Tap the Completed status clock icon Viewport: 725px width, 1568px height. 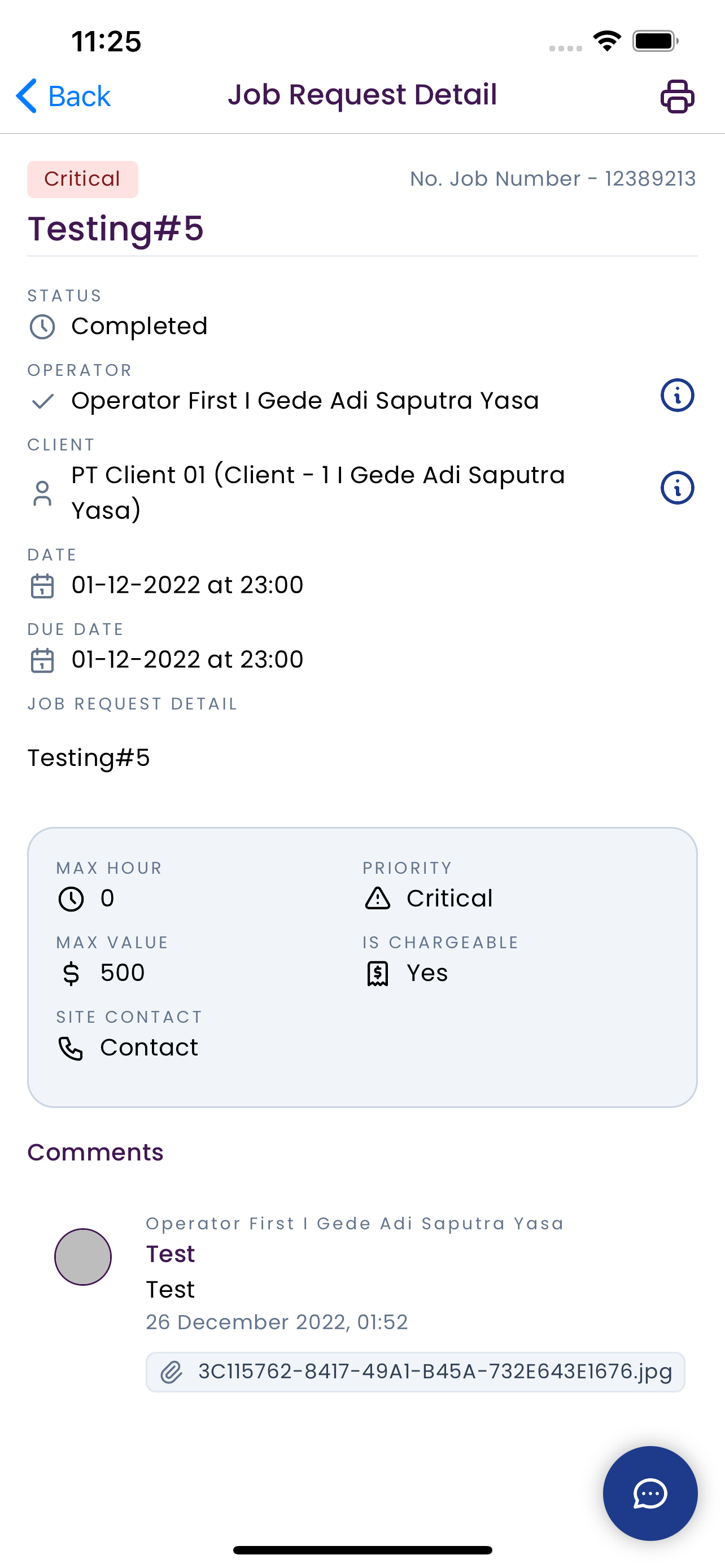point(42,327)
